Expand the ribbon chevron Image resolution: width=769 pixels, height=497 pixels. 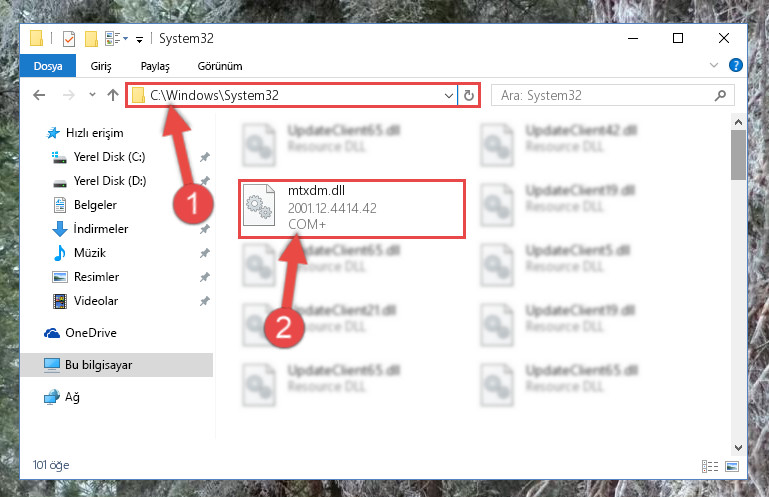click(x=714, y=65)
